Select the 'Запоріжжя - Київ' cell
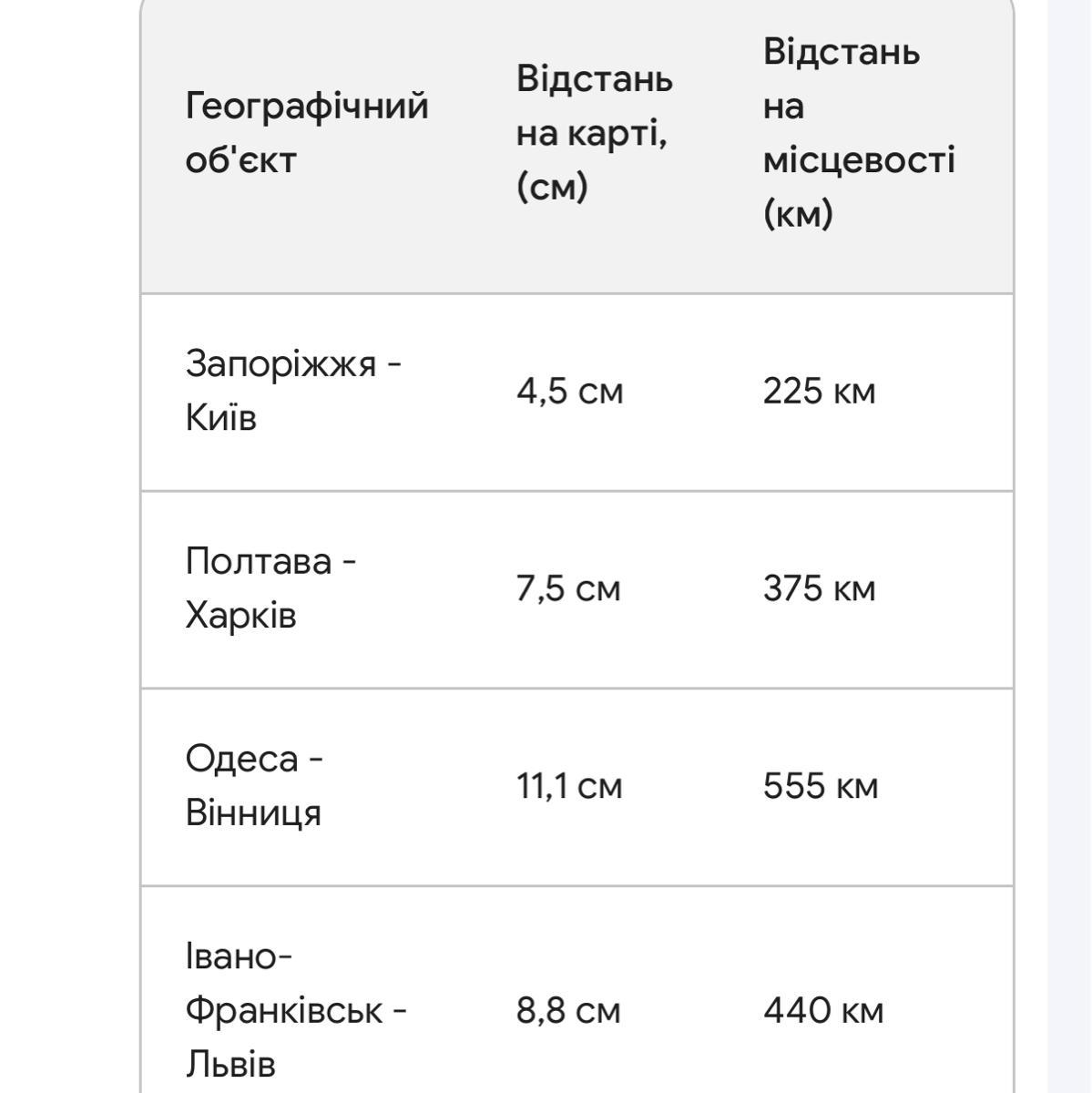Viewport: 1092px width, 1093px height. tap(293, 391)
